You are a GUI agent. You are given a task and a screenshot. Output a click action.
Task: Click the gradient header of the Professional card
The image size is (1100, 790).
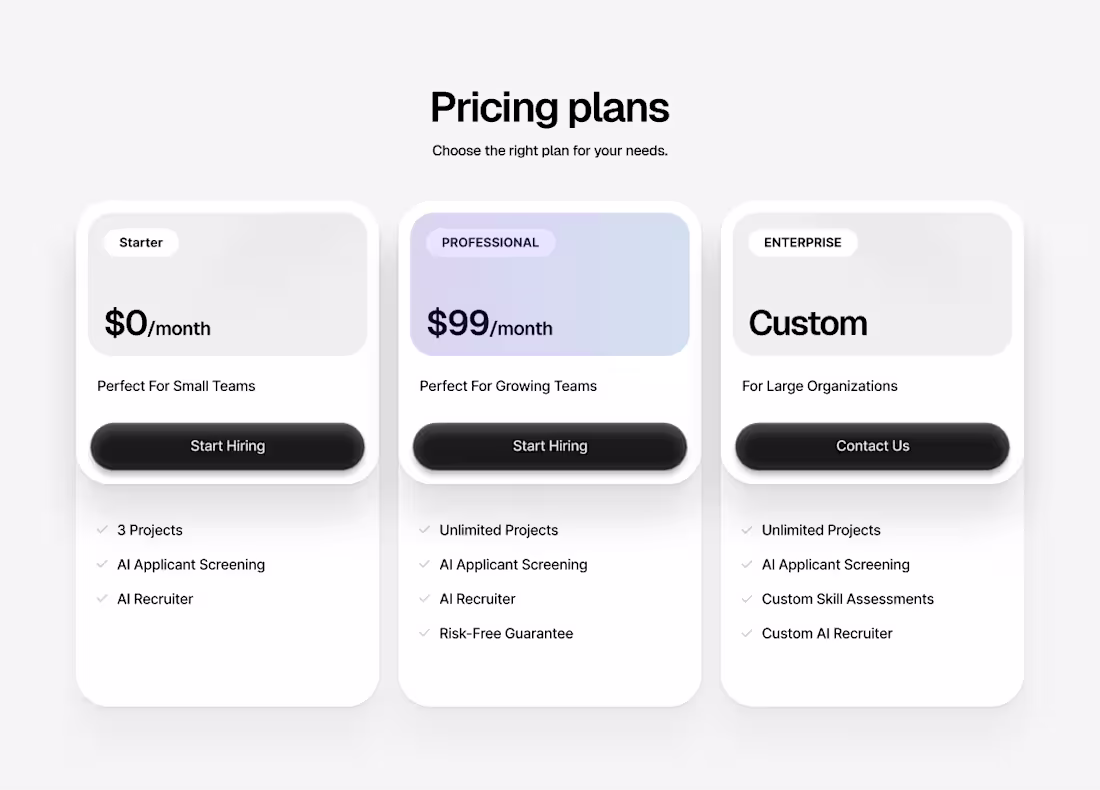click(x=549, y=283)
